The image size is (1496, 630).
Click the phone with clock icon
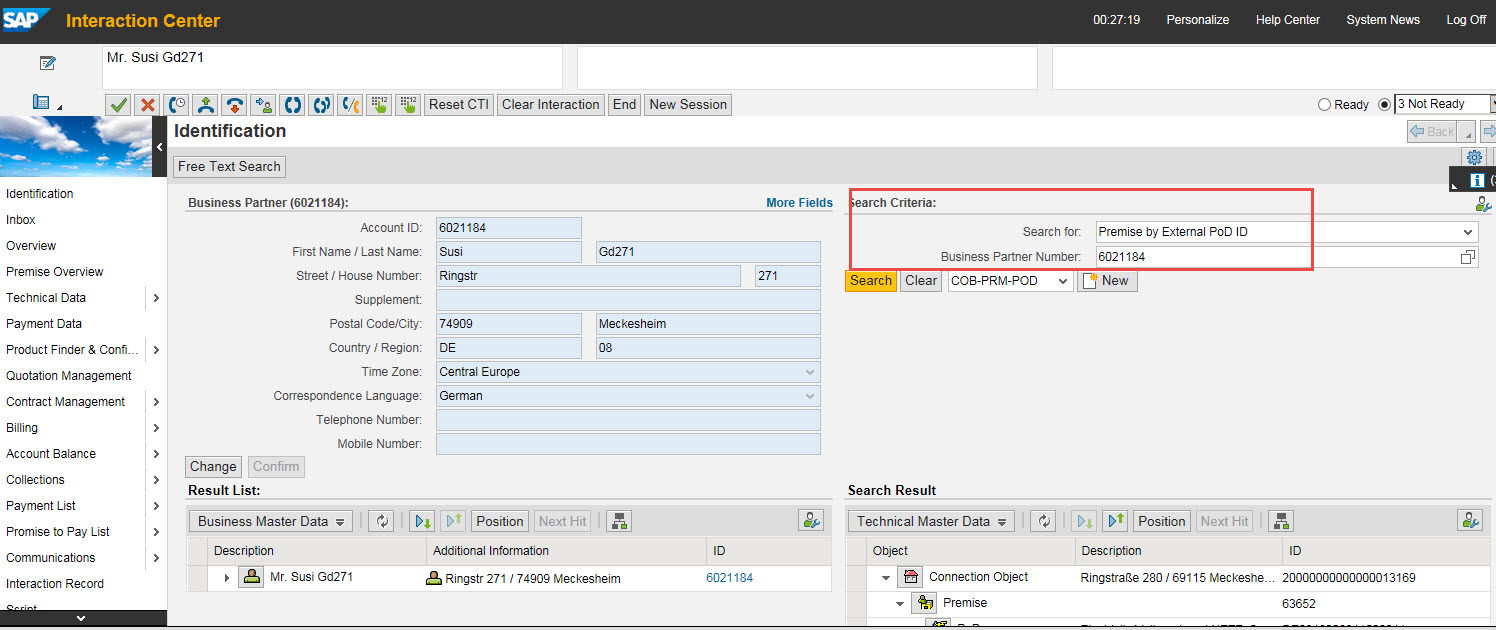click(177, 104)
